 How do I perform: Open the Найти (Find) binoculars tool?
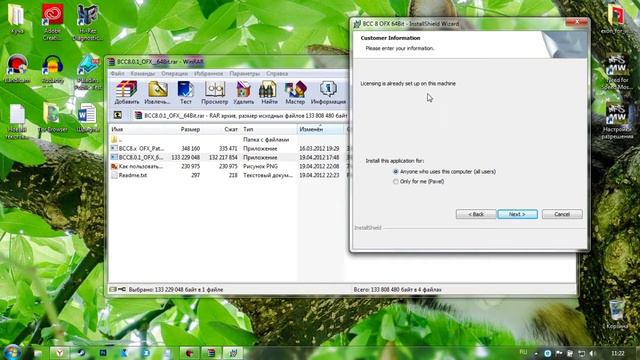click(269, 93)
